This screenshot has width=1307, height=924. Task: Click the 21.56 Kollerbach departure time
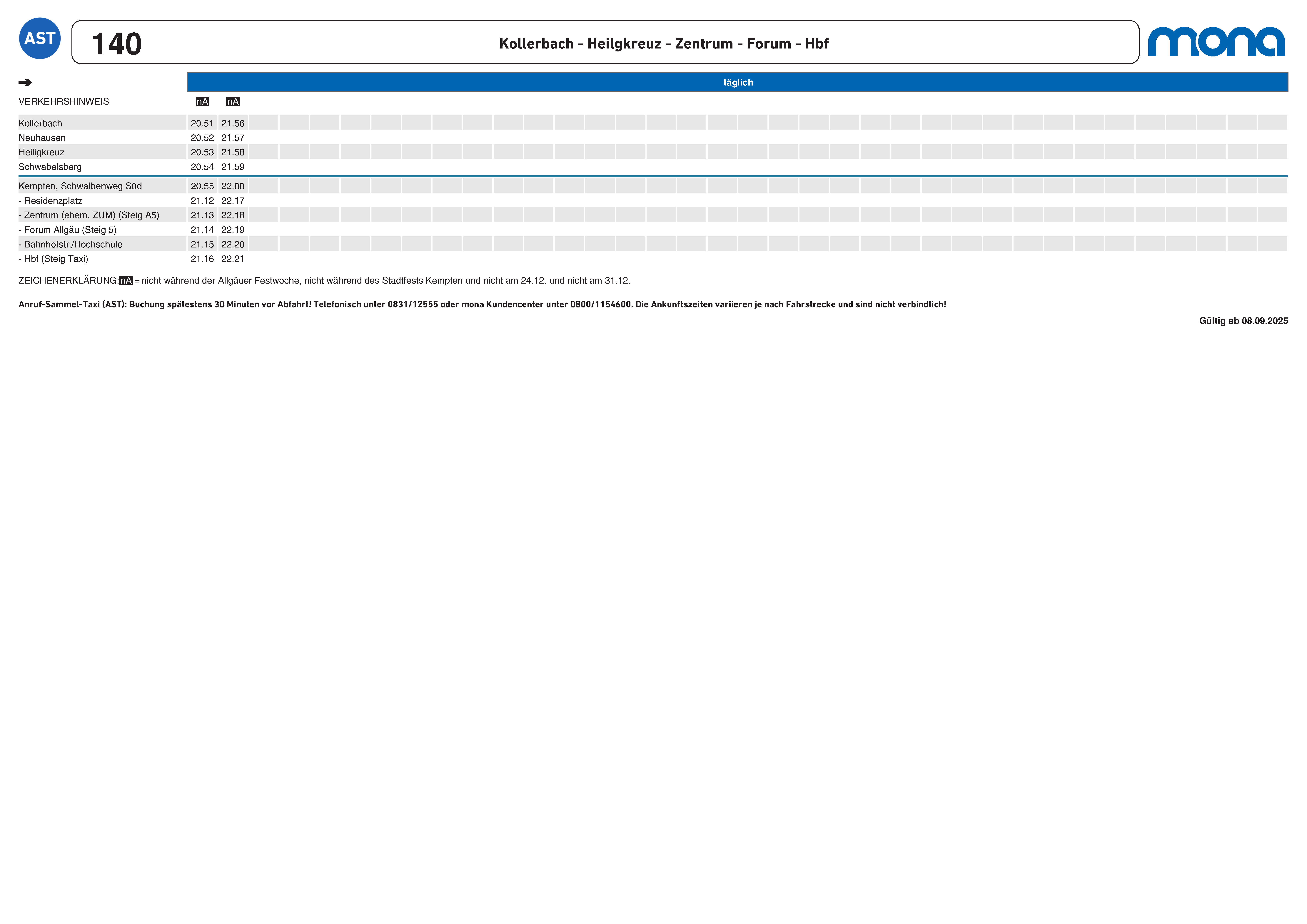[233, 123]
